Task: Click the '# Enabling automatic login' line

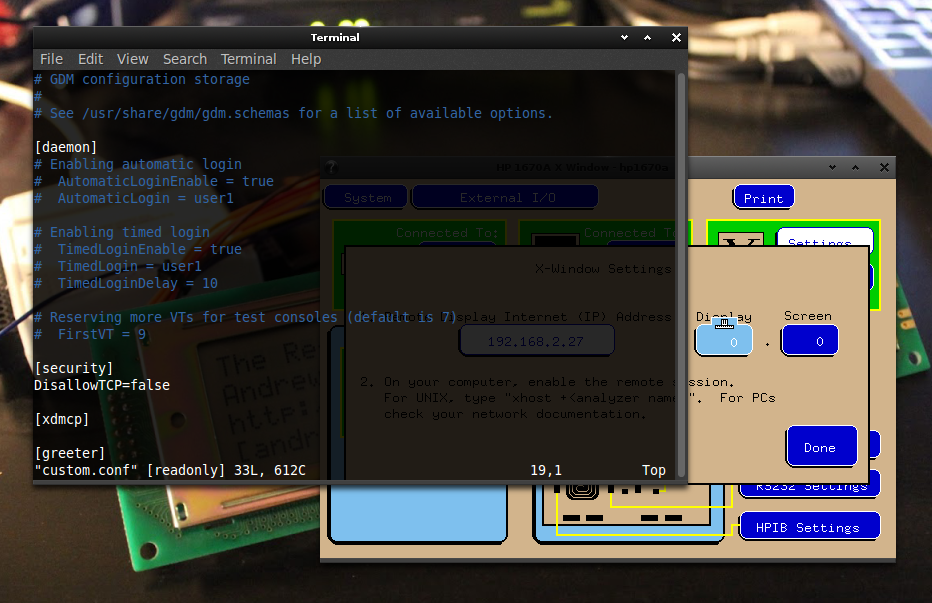Action: 138,164
